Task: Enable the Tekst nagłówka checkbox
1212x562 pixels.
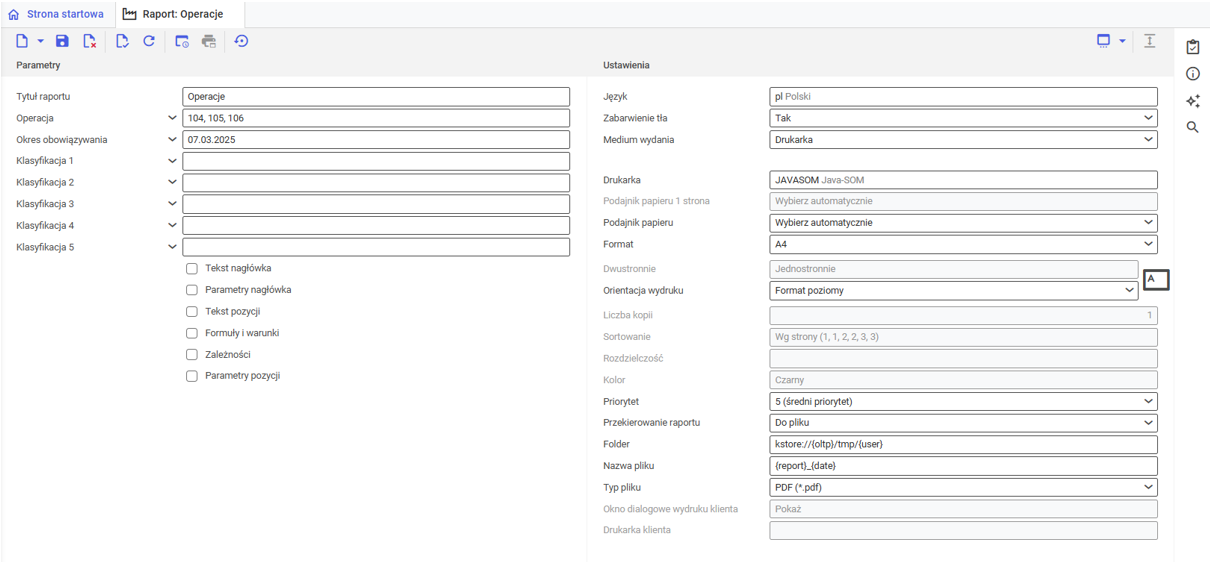Action: (192, 269)
